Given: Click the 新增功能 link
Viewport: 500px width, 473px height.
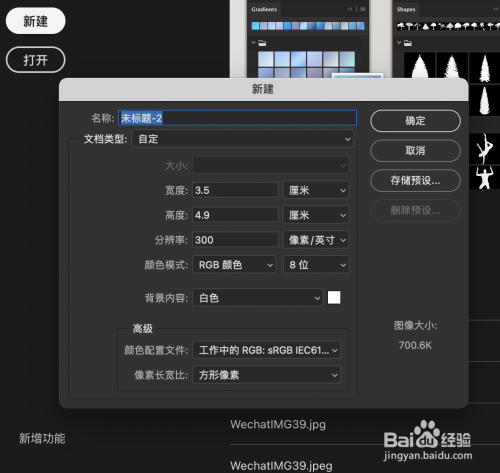Looking at the screenshot, I should click(x=42, y=438).
